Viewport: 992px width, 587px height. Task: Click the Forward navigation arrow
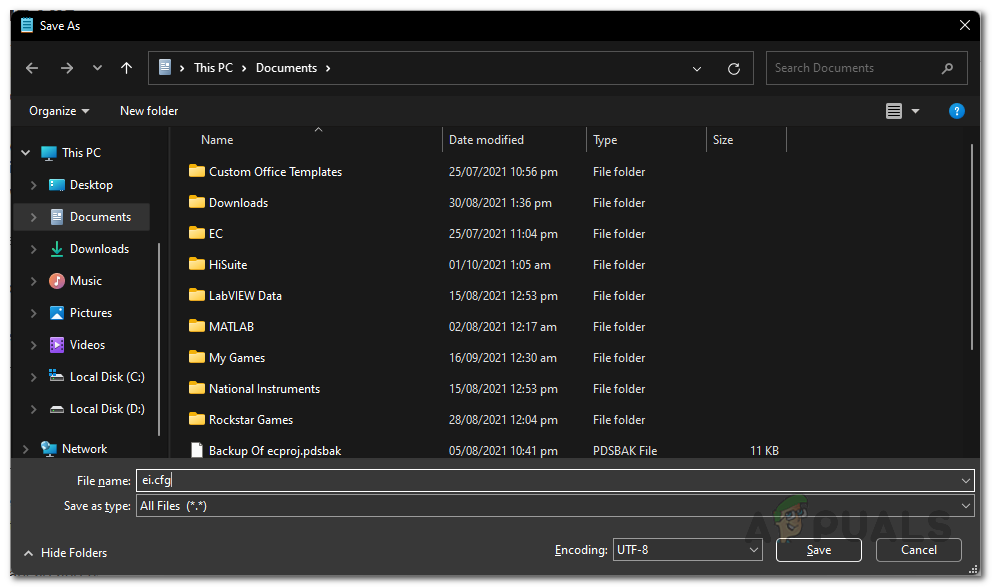[x=66, y=68]
